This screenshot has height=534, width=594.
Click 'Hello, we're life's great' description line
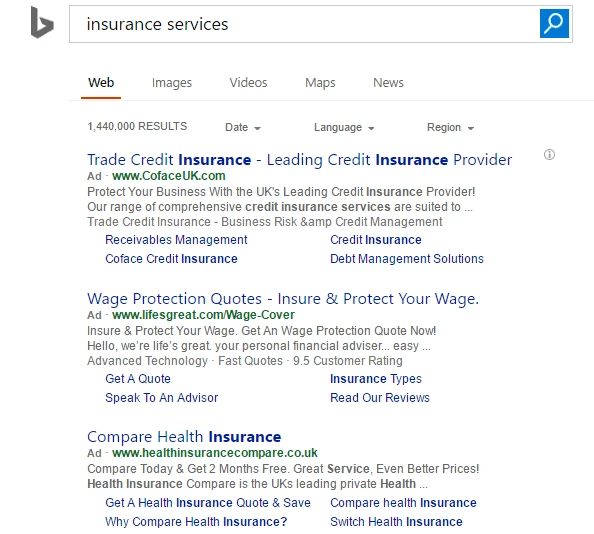(x=259, y=346)
